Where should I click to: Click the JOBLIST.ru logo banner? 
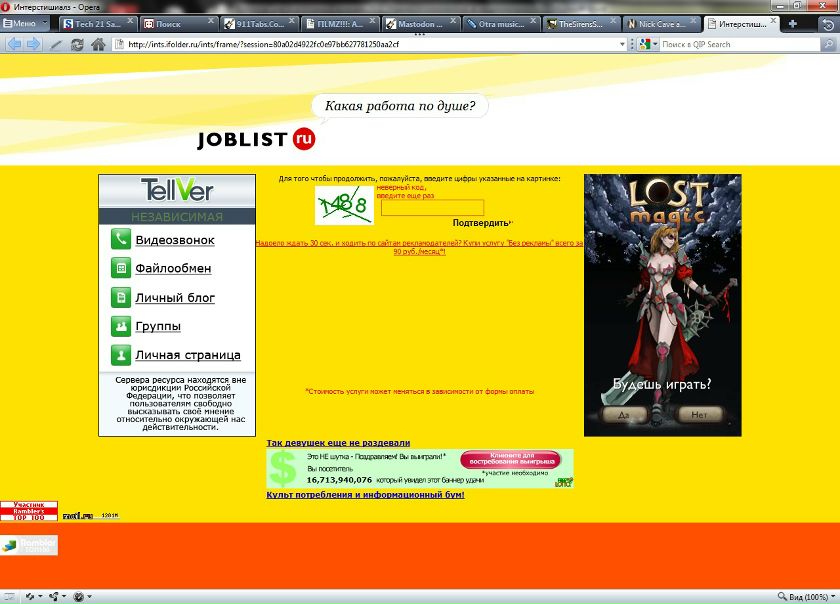256,140
